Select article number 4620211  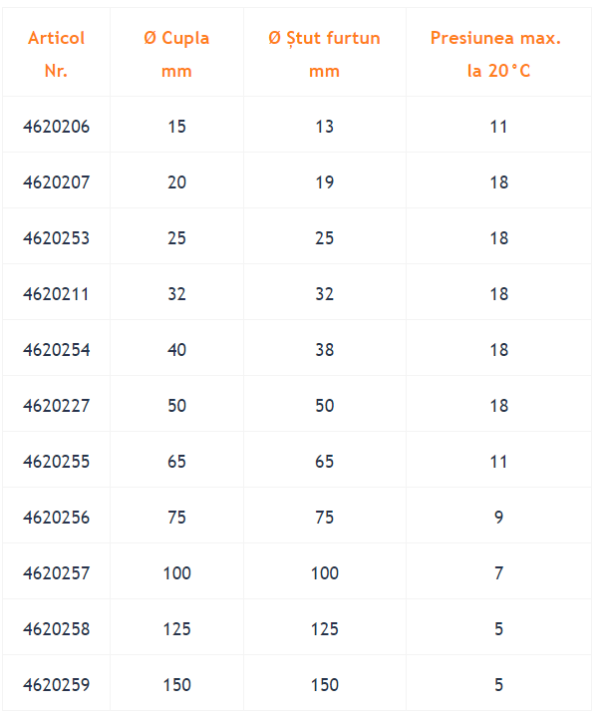click(x=56, y=294)
